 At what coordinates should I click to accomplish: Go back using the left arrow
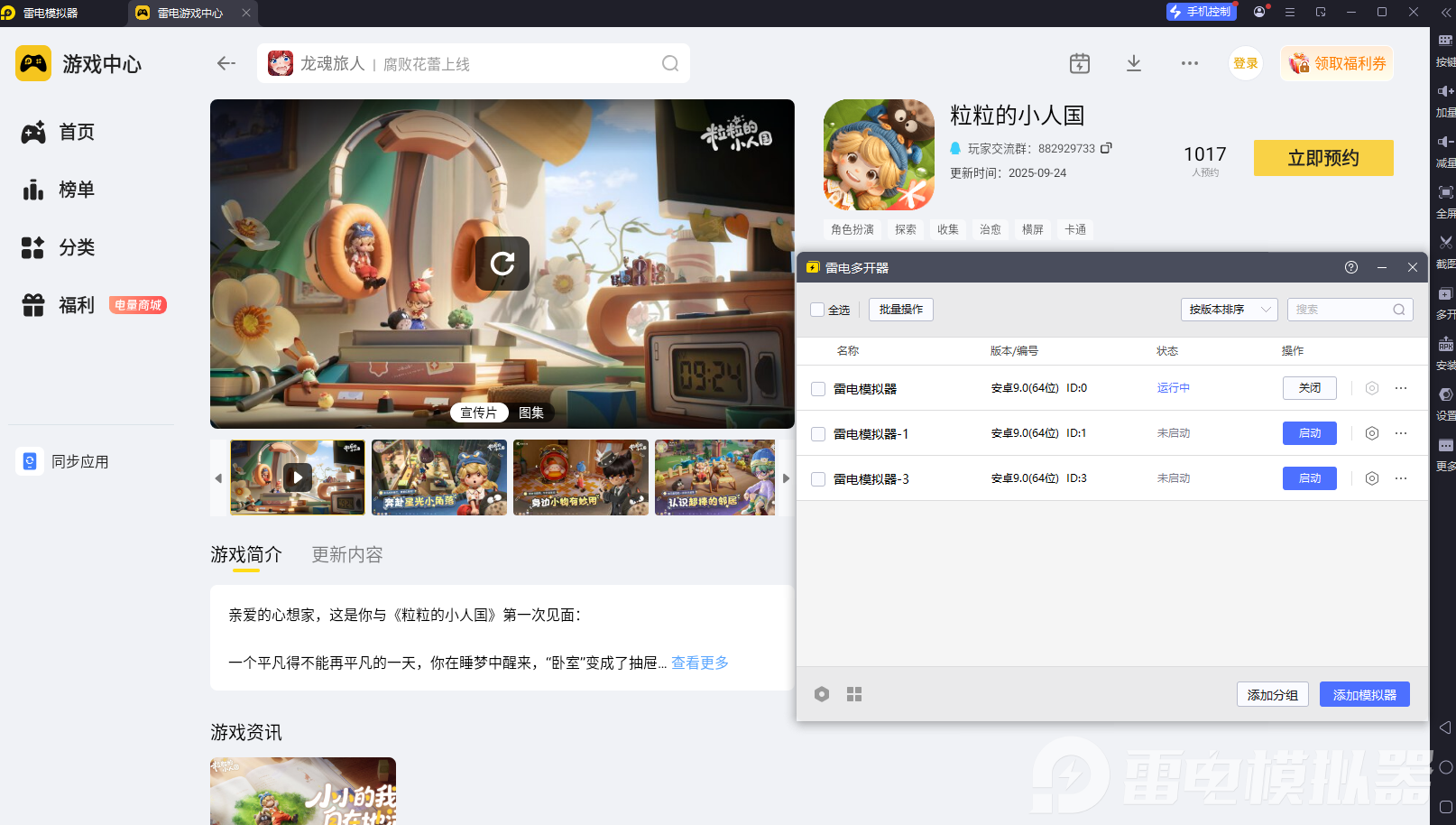pos(226,63)
